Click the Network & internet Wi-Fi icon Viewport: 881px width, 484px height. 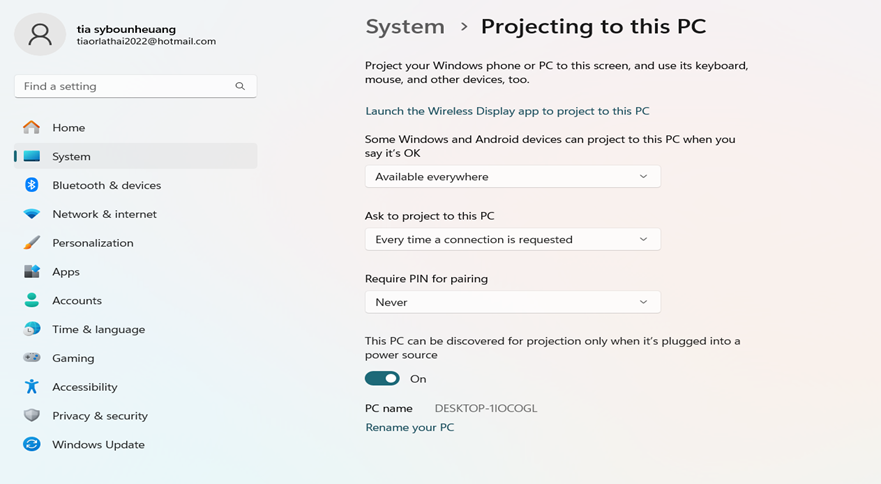click(x=32, y=214)
